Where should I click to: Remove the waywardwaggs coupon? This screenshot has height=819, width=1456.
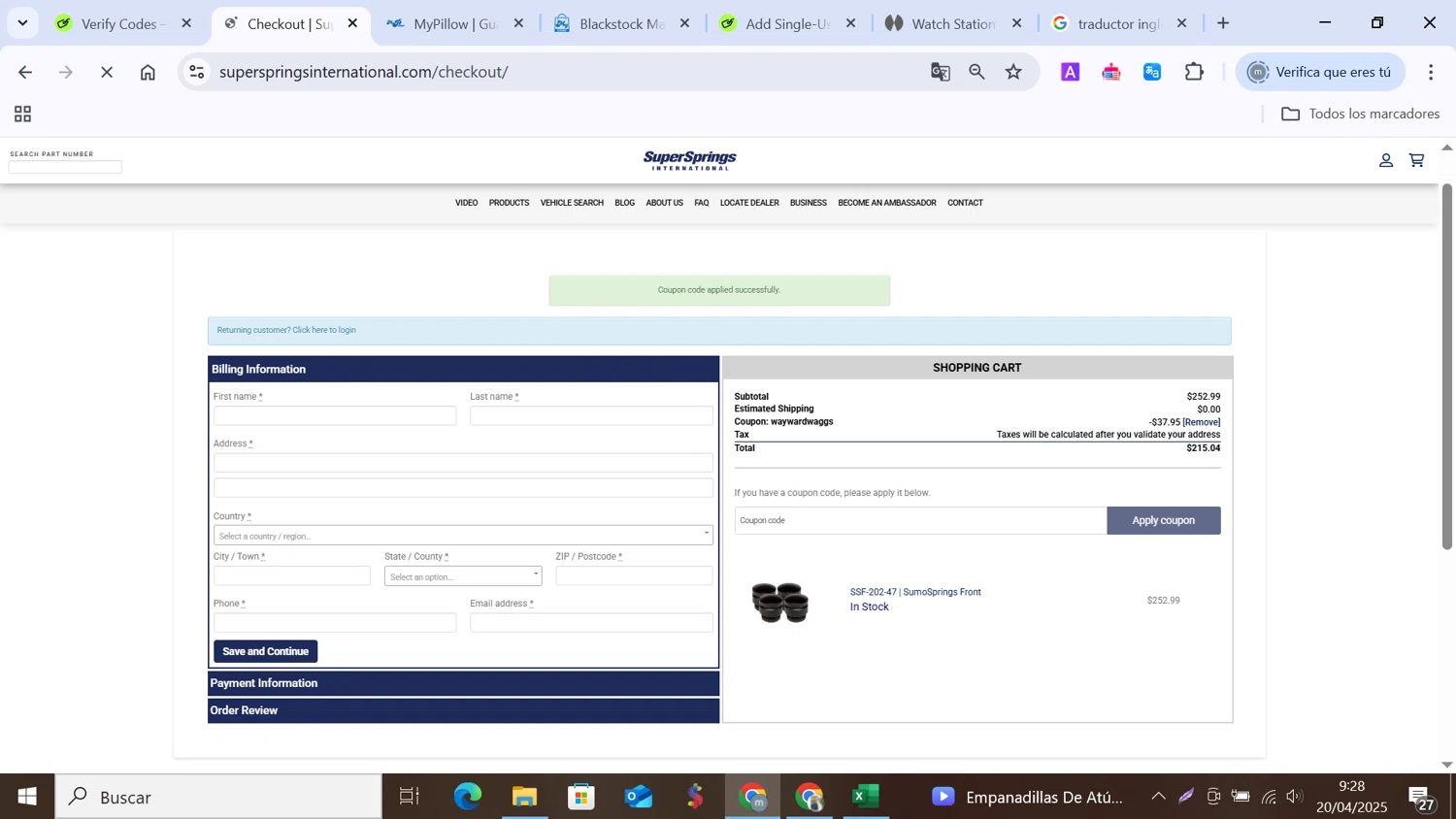click(1202, 422)
